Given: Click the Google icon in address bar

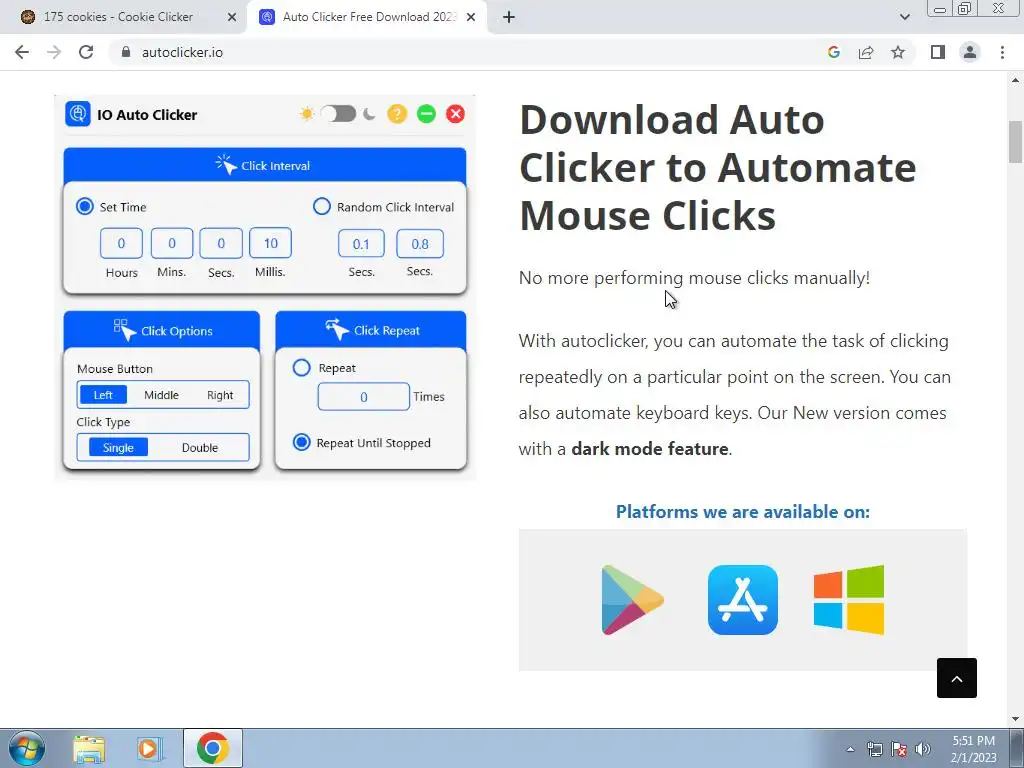Looking at the screenshot, I should pos(833,52).
